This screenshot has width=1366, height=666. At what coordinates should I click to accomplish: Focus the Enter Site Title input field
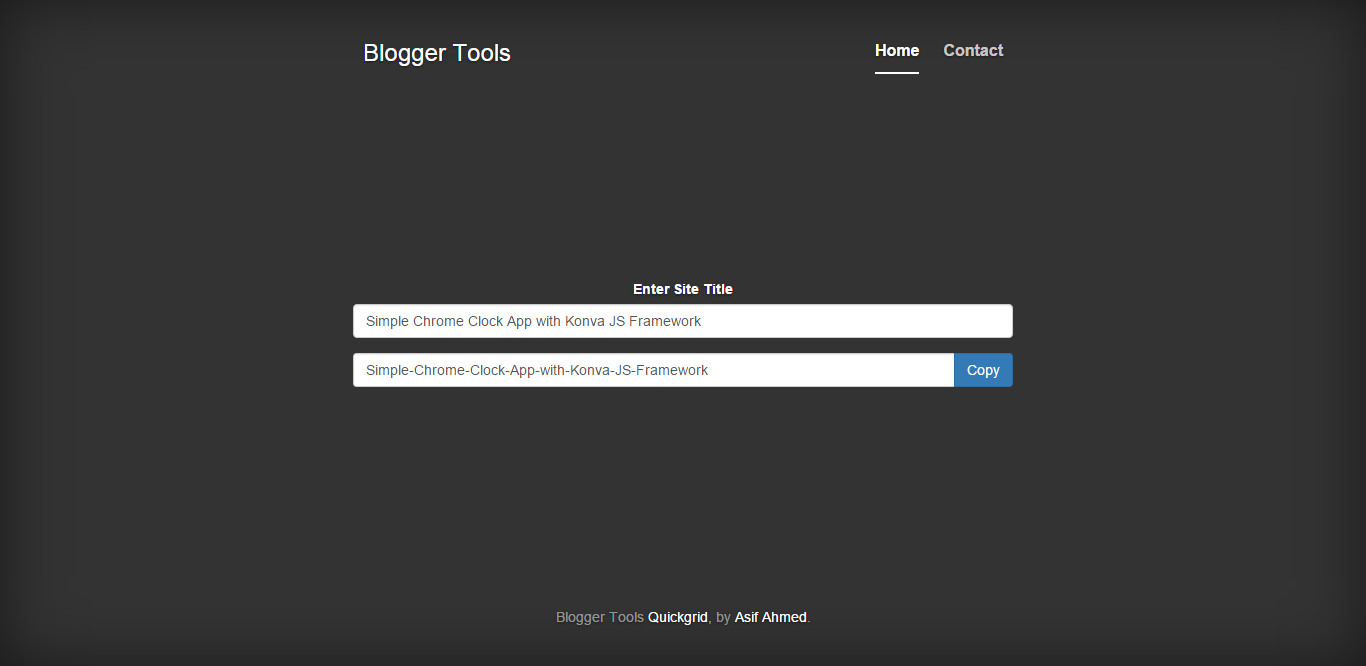[683, 321]
